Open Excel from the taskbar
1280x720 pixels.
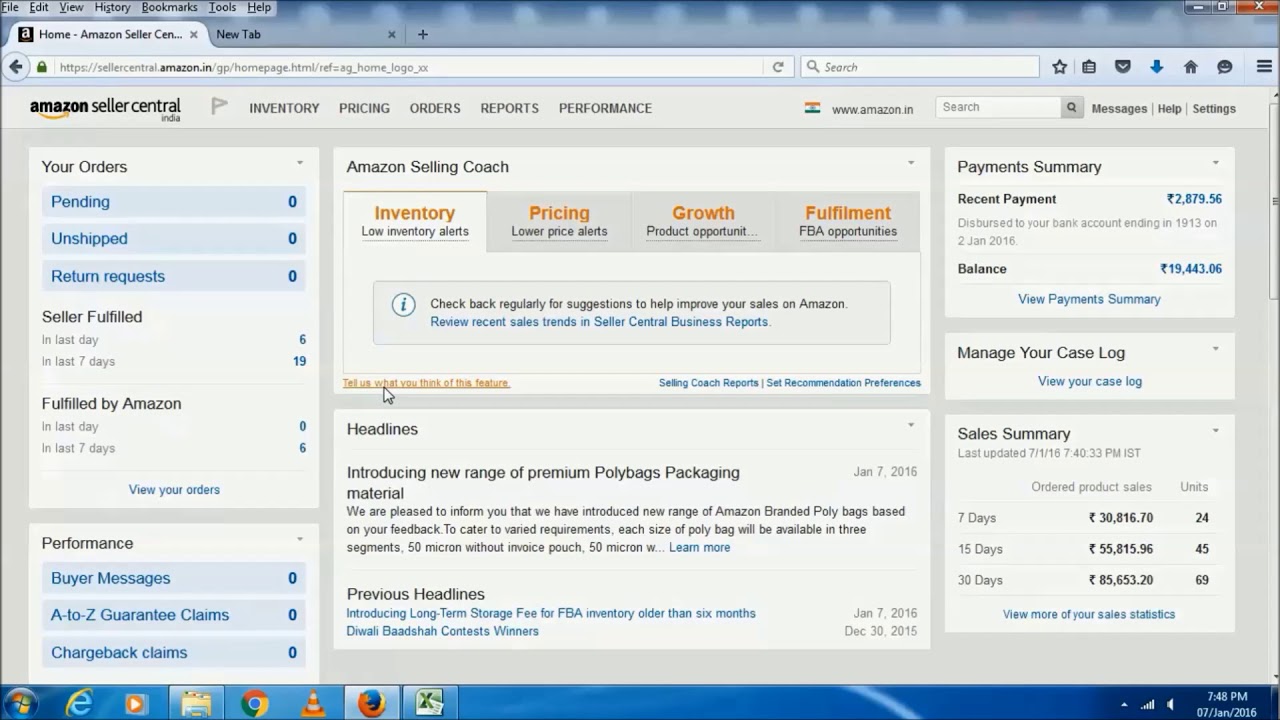(430, 704)
